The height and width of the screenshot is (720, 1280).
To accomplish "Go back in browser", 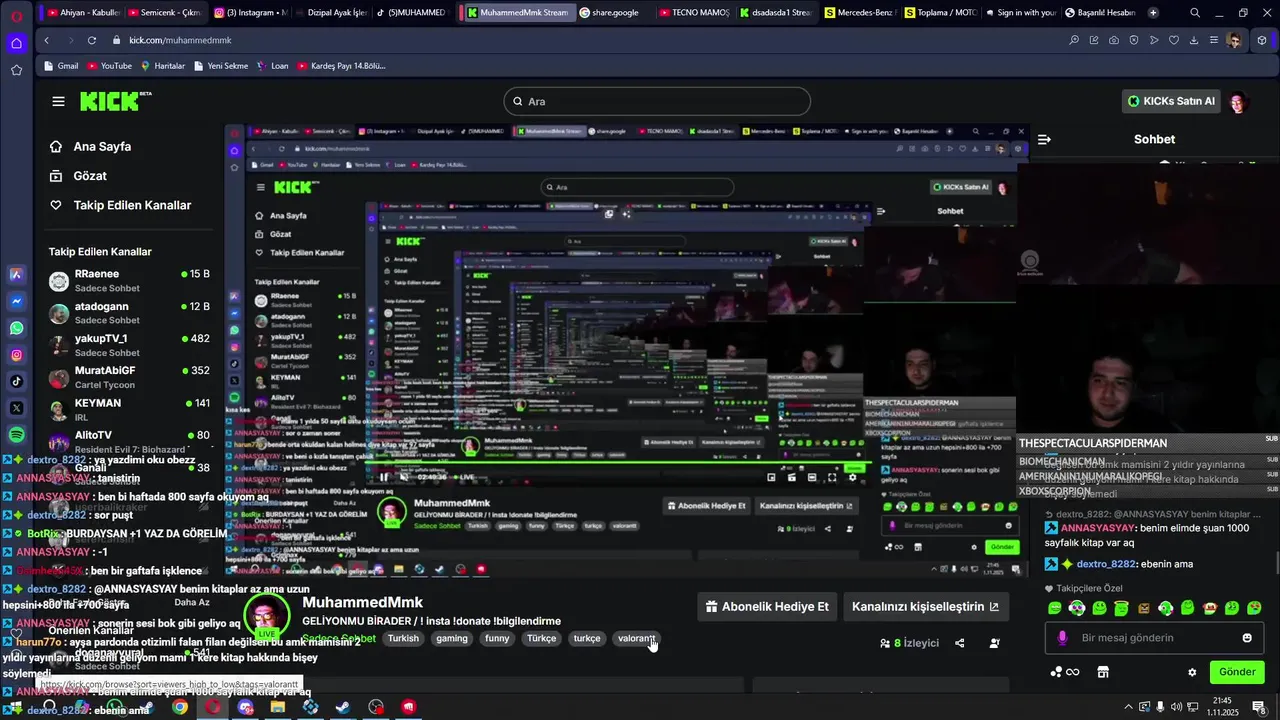I will coord(46,40).
